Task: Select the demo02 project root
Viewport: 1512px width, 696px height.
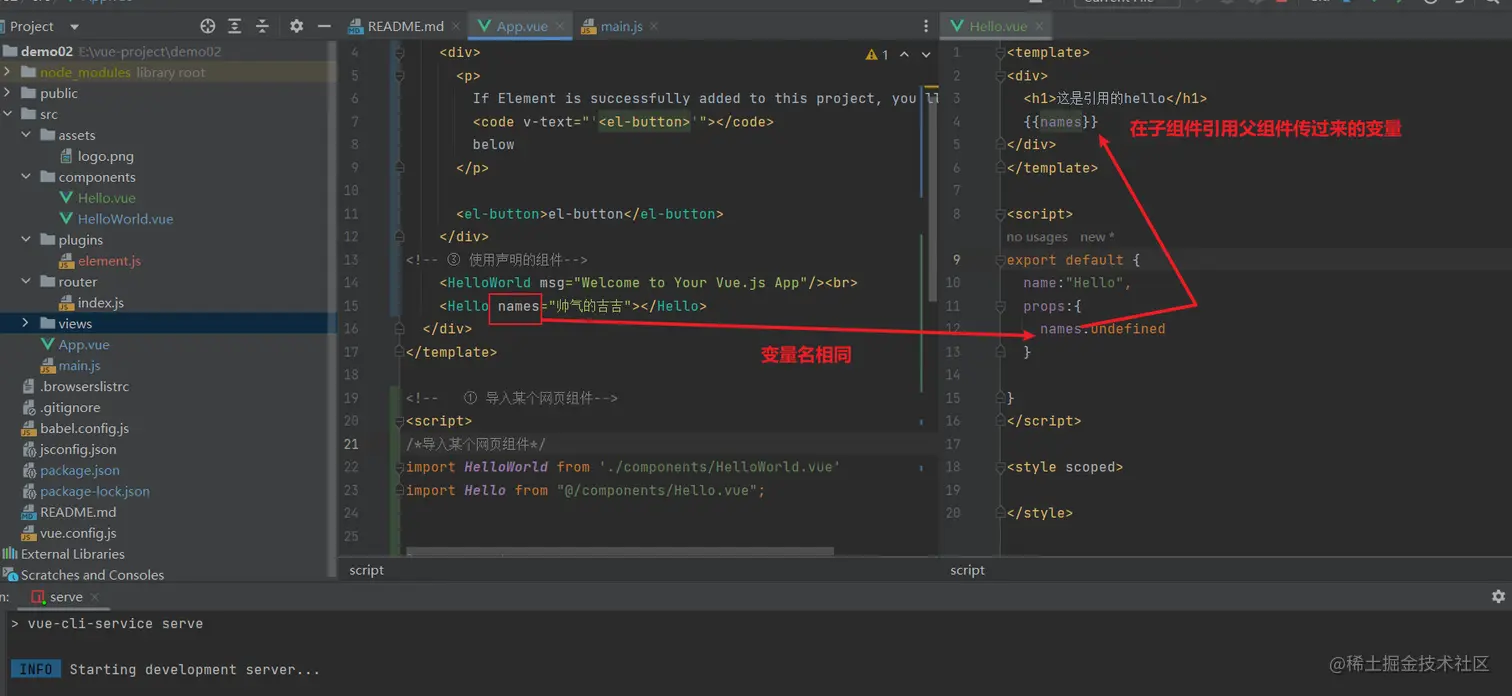Action: (48, 51)
